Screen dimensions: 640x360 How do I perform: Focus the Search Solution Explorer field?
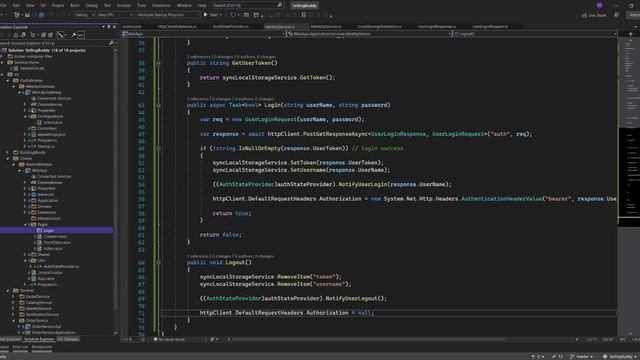click(x=54, y=42)
